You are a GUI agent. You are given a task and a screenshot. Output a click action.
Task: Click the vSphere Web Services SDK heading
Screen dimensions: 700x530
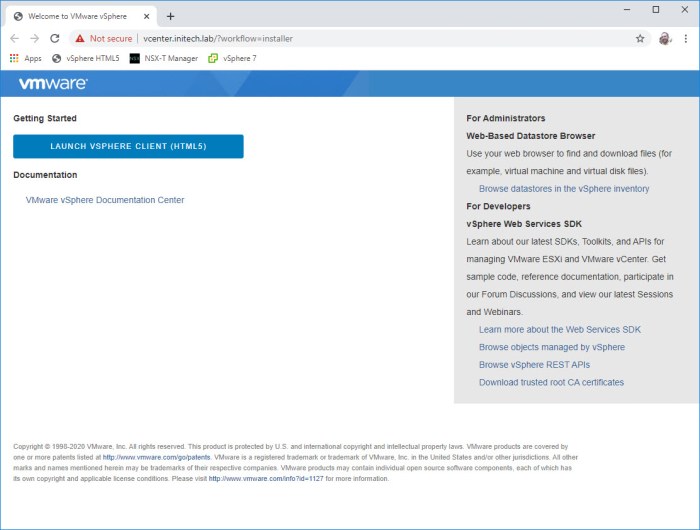524,224
